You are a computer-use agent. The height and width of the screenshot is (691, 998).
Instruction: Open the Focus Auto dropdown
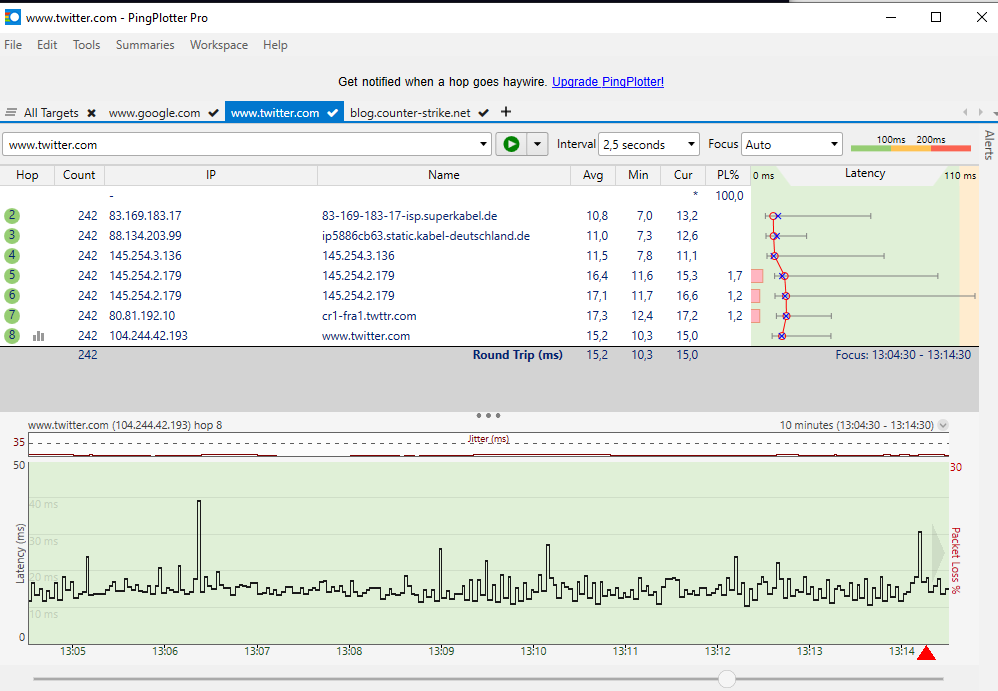792,144
